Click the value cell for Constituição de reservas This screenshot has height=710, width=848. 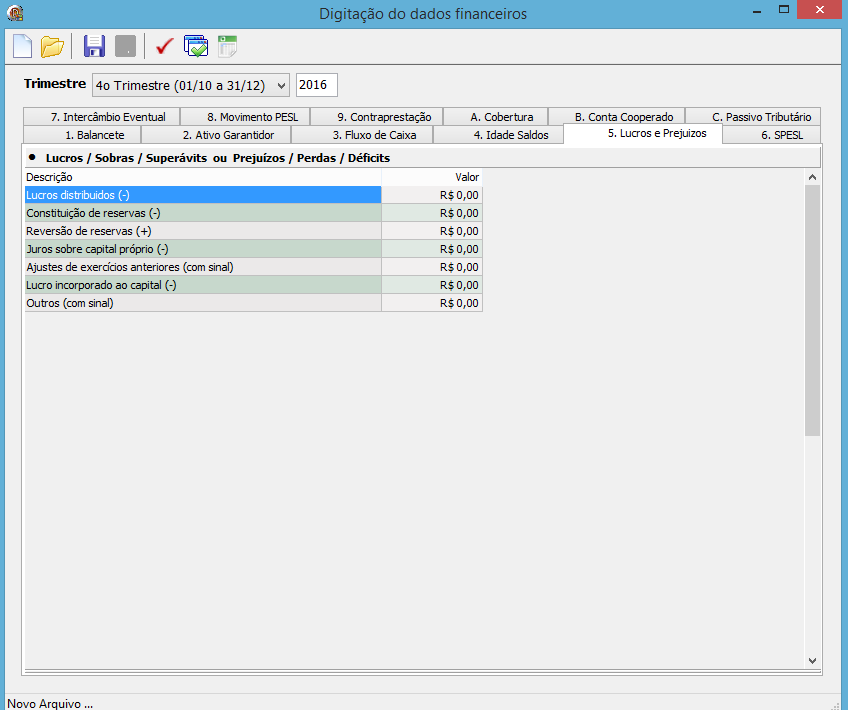(x=432, y=213)
